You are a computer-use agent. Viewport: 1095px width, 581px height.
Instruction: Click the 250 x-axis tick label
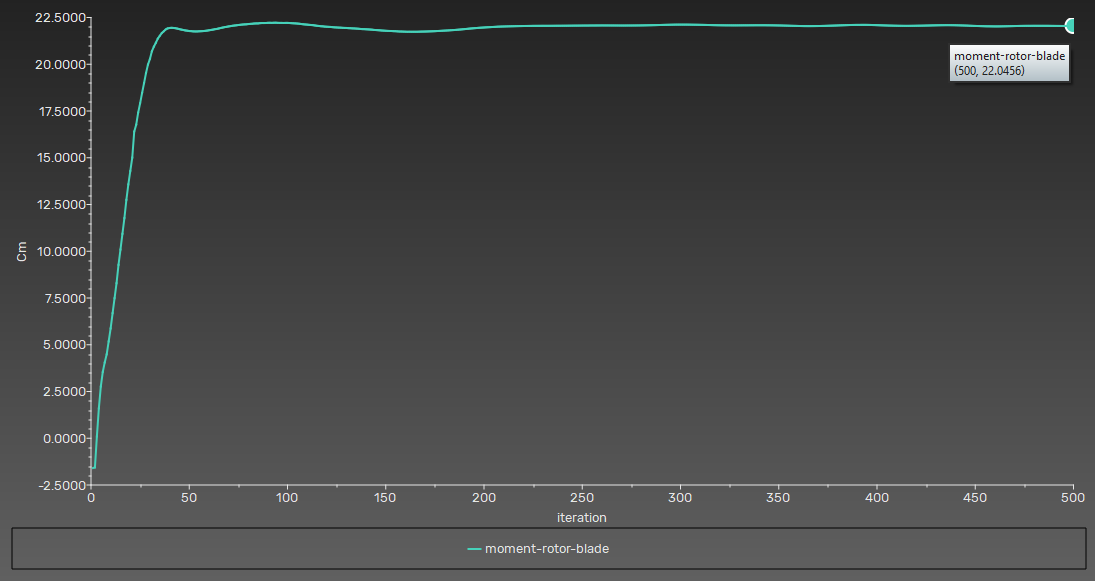582,498
